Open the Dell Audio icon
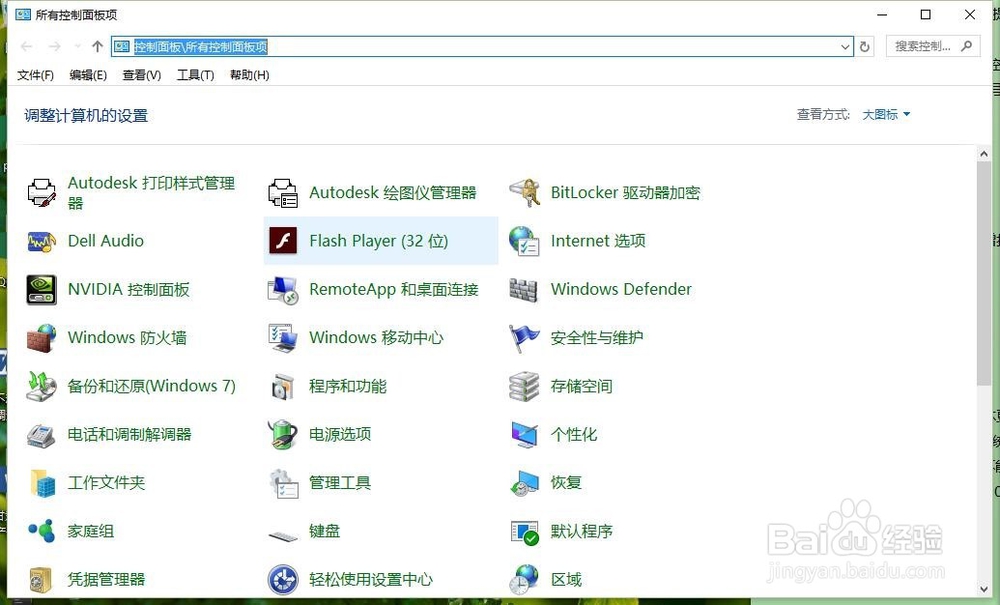This screenshot has height=605, width=1000. [41, 241]
